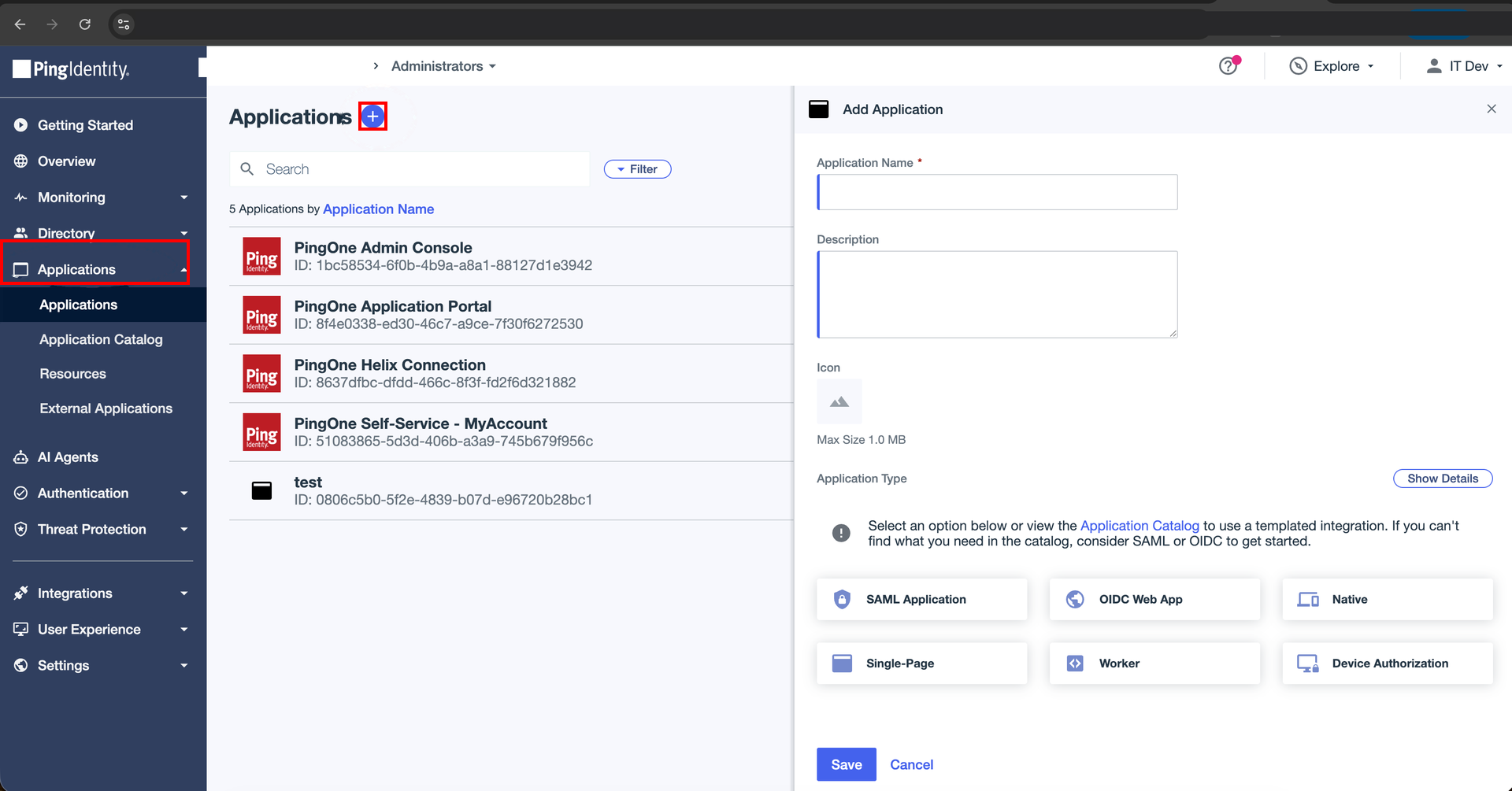
Task: Click the PingOne Helix Connection logo
Action: (x=262, y=374)
